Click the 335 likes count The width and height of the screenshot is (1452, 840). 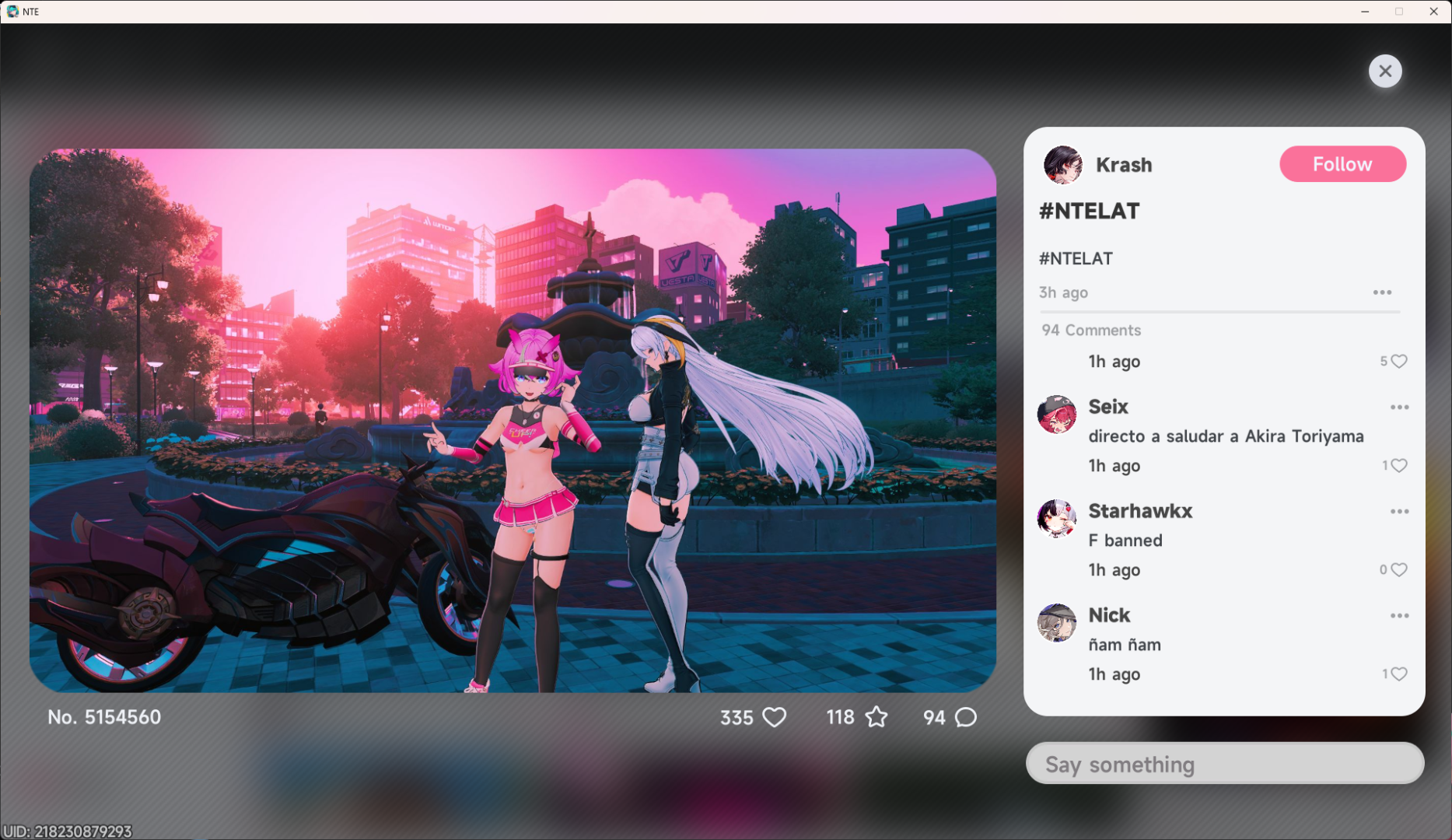736,717
